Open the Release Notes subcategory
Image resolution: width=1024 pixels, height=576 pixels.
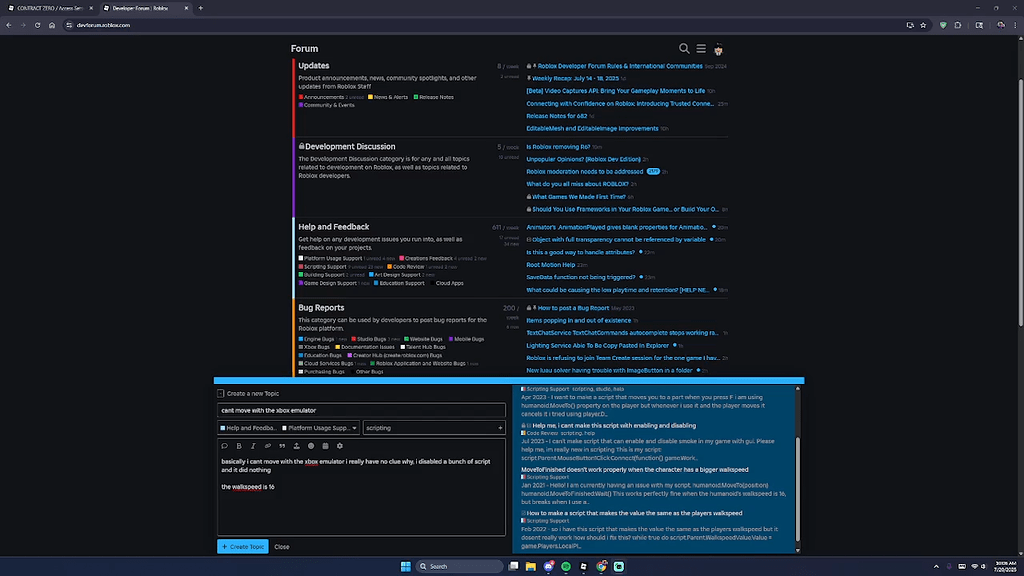pos(436,97)
